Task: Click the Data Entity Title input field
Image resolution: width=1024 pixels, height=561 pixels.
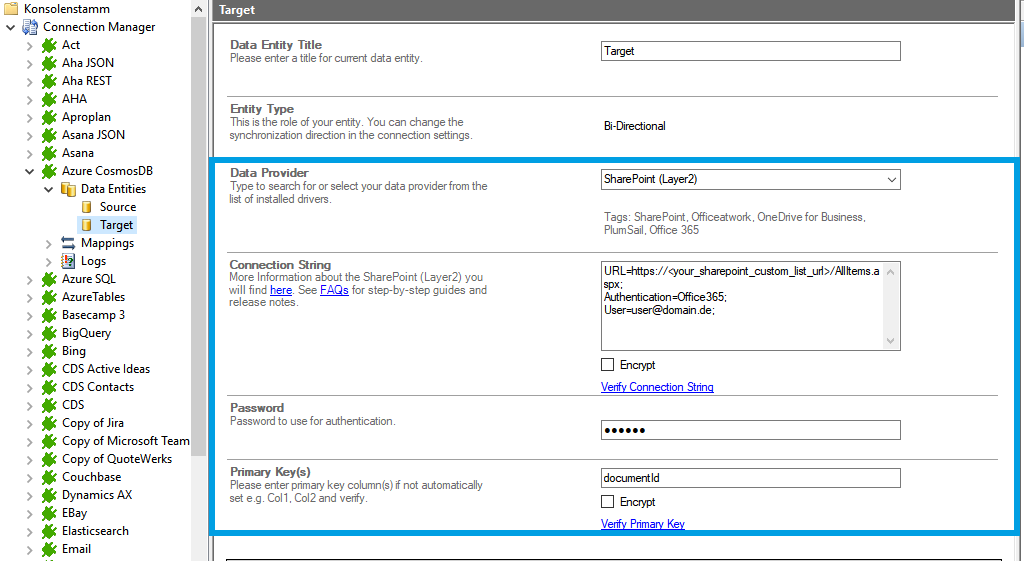Action: [750, 51]
